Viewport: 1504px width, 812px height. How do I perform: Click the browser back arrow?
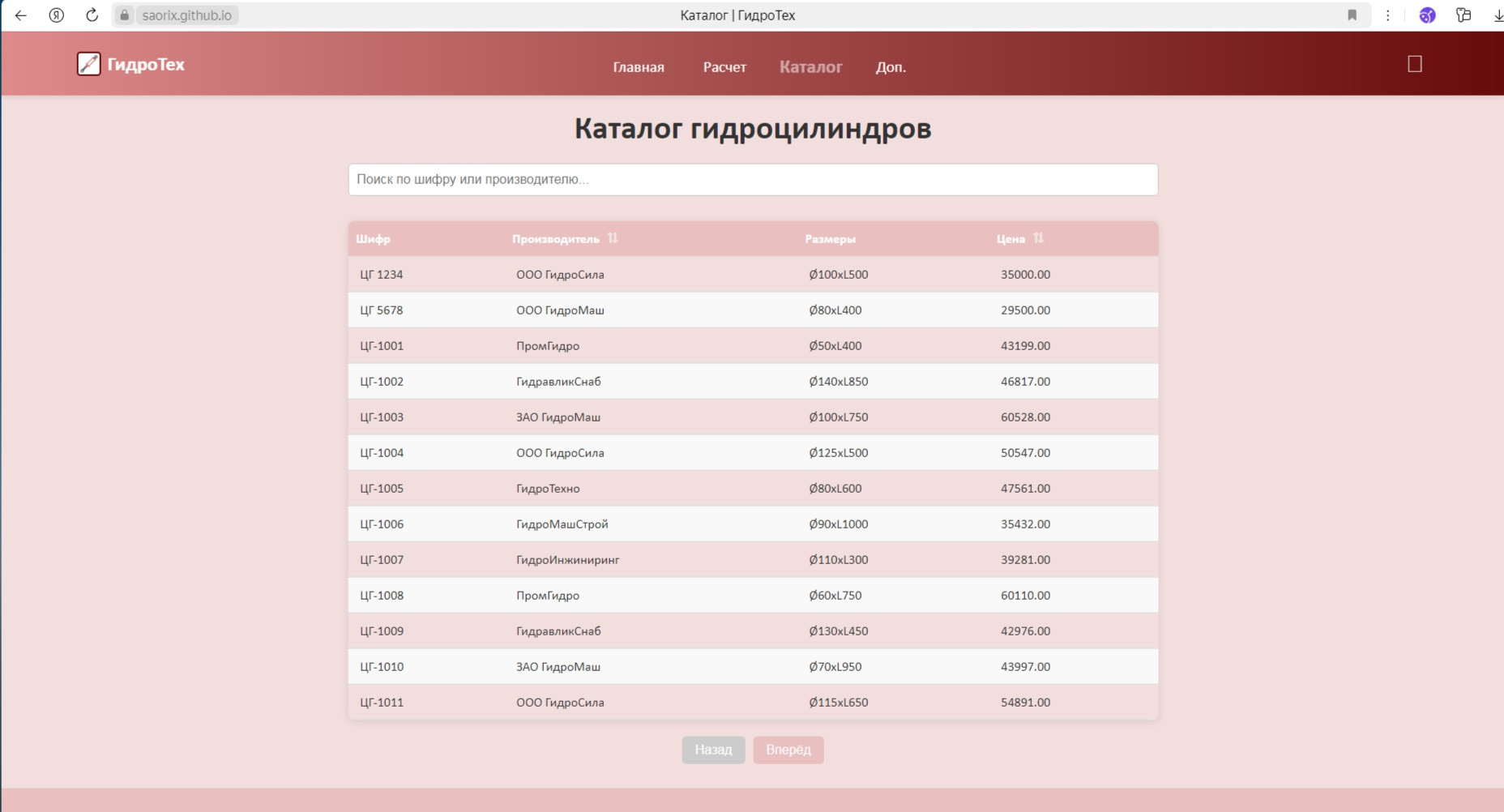[x=21, y=15]
